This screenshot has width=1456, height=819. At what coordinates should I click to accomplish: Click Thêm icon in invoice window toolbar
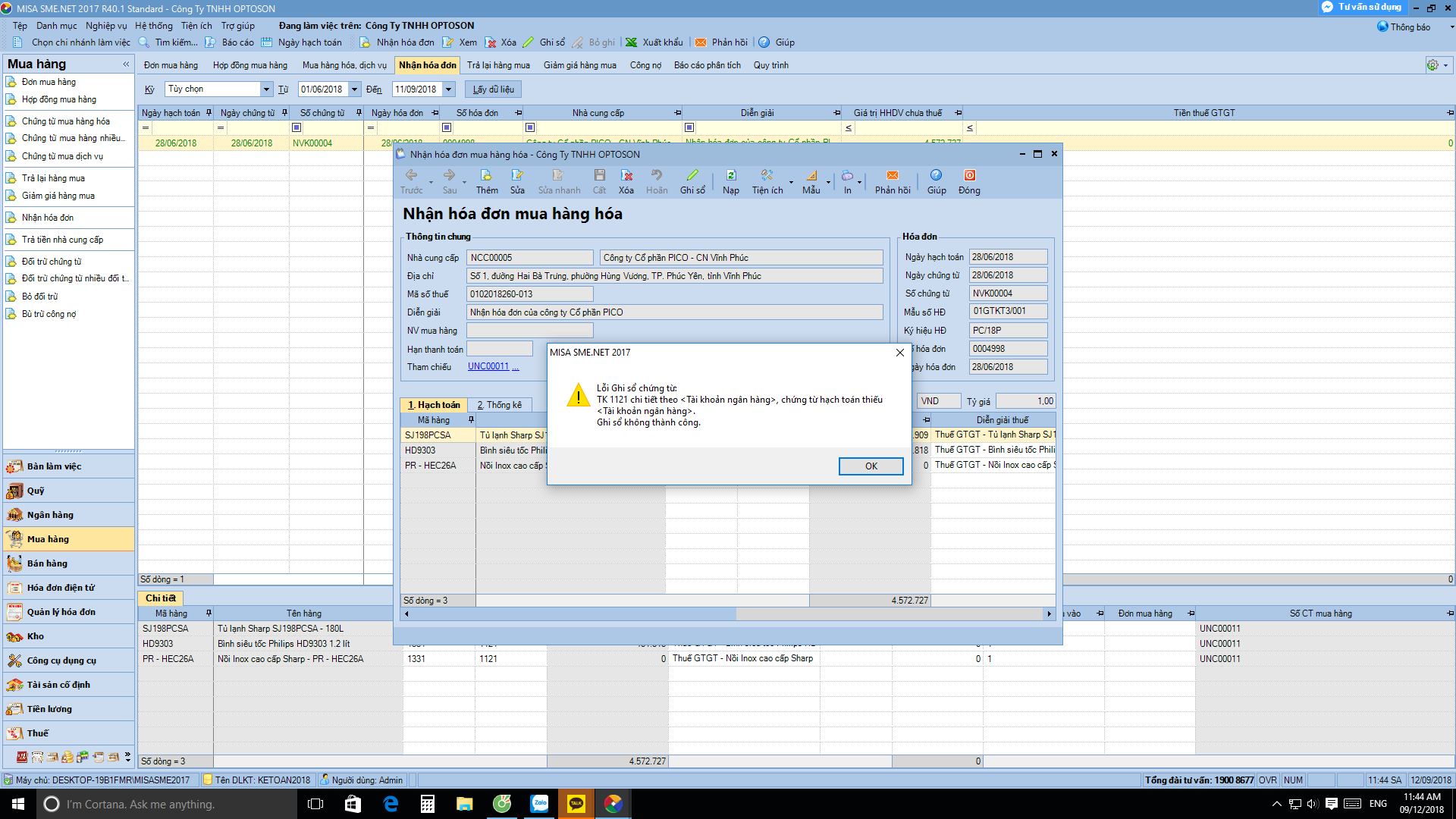click(487, 182)
